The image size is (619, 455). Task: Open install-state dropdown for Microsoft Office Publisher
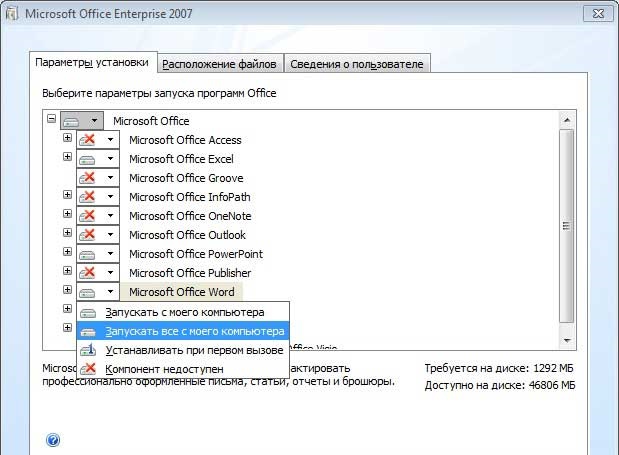pos(98,272)
